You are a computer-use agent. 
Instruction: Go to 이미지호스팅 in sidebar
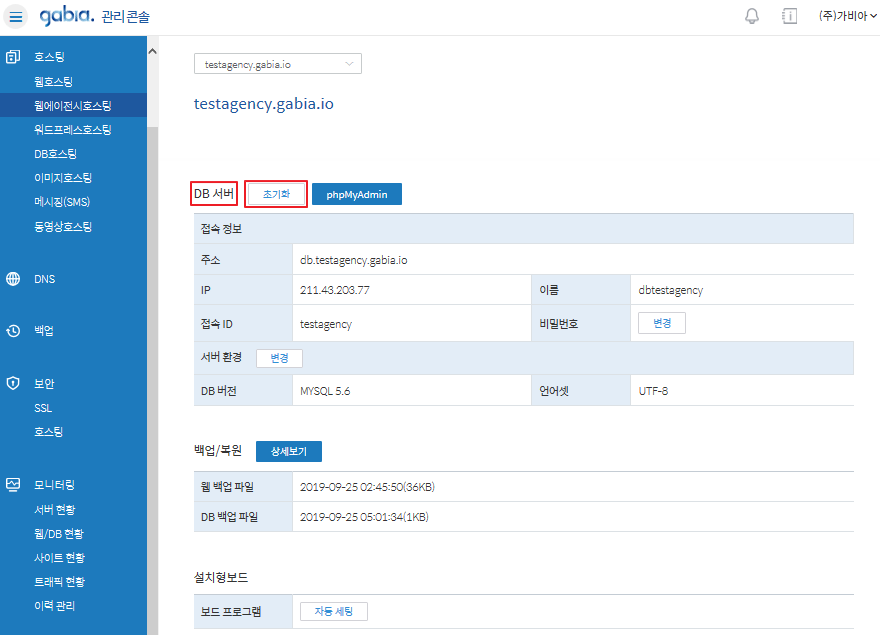point(63,178)
